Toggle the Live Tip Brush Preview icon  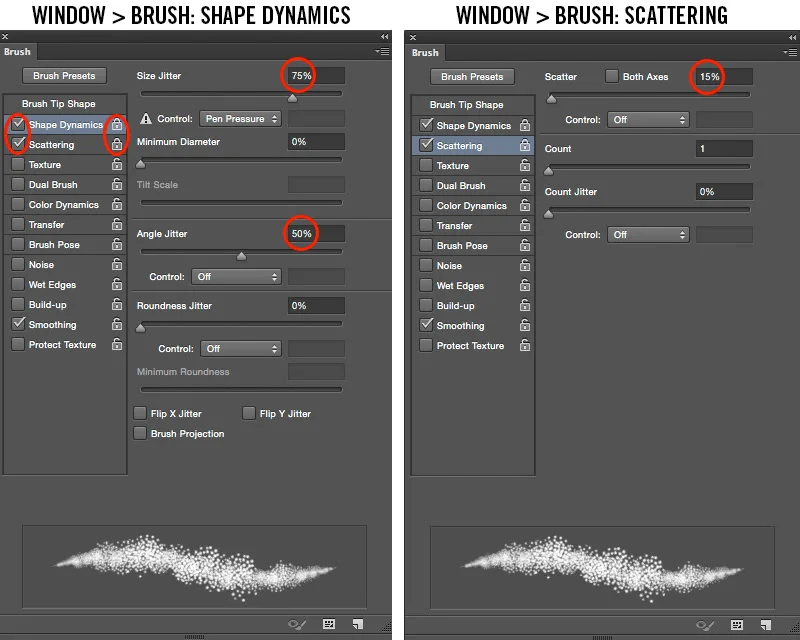pyautogui.click(x=296, y=622)
